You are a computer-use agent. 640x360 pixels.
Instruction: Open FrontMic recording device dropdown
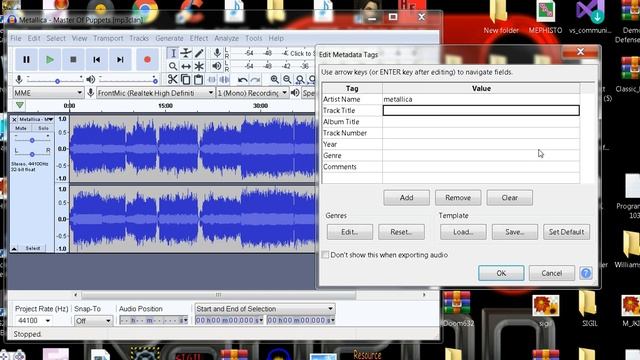coord(156,93)
